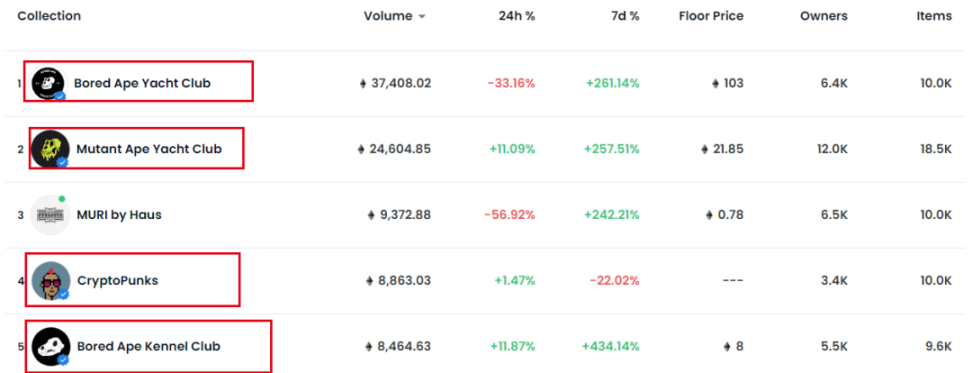Viewport: 972px width, 373px height.
Task: Select the CryptoPunks pixel avatar icon
Action: [50, 281]
